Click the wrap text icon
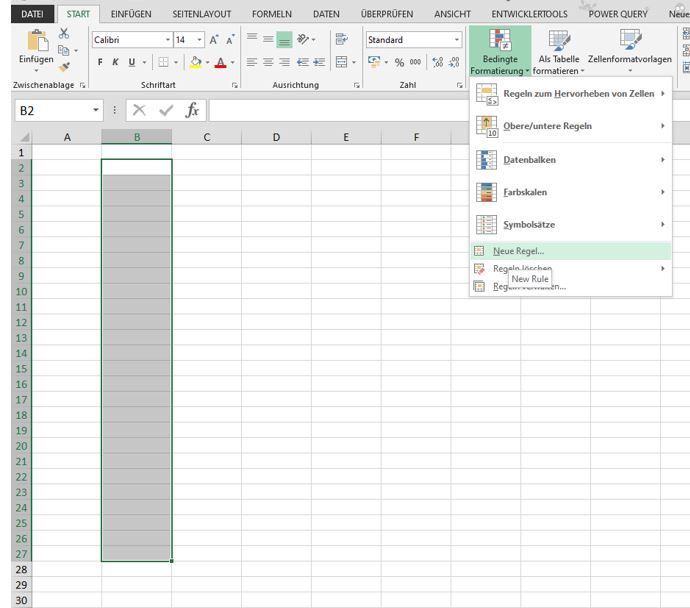This screenshot has height=608, width=690. click(341, 39)
